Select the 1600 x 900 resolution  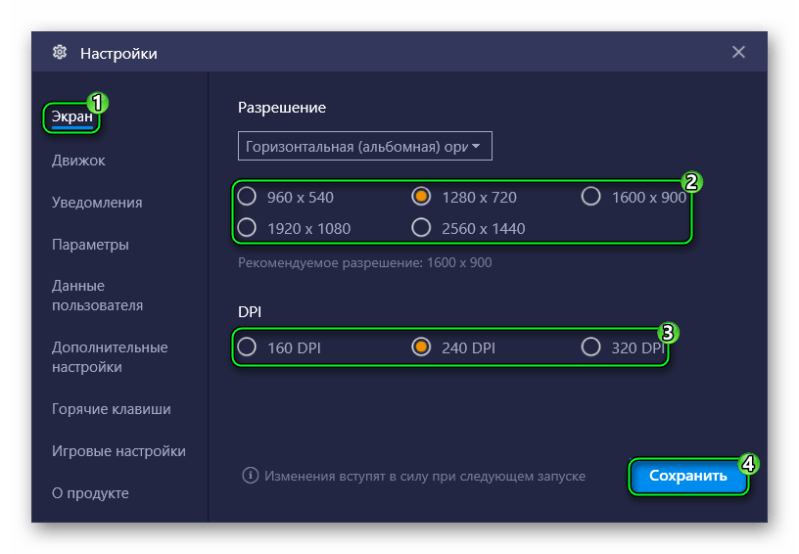click(634, 197)
